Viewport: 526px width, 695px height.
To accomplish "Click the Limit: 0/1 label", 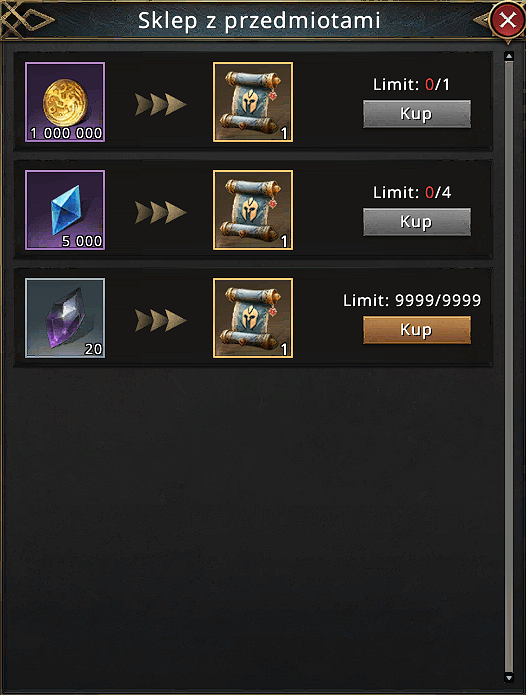I will pos(412,84).
